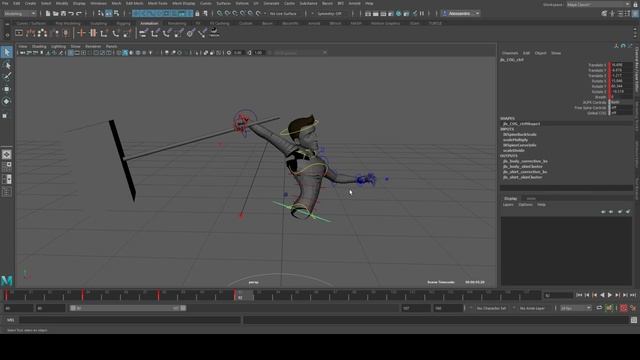Click the IPR render teal icon

coord(399,13)
